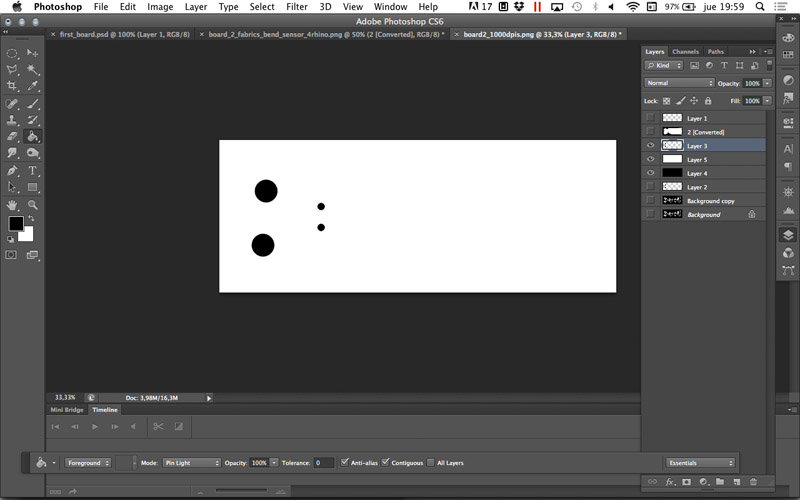Open options bar Opacity arrow

point(274,463)
